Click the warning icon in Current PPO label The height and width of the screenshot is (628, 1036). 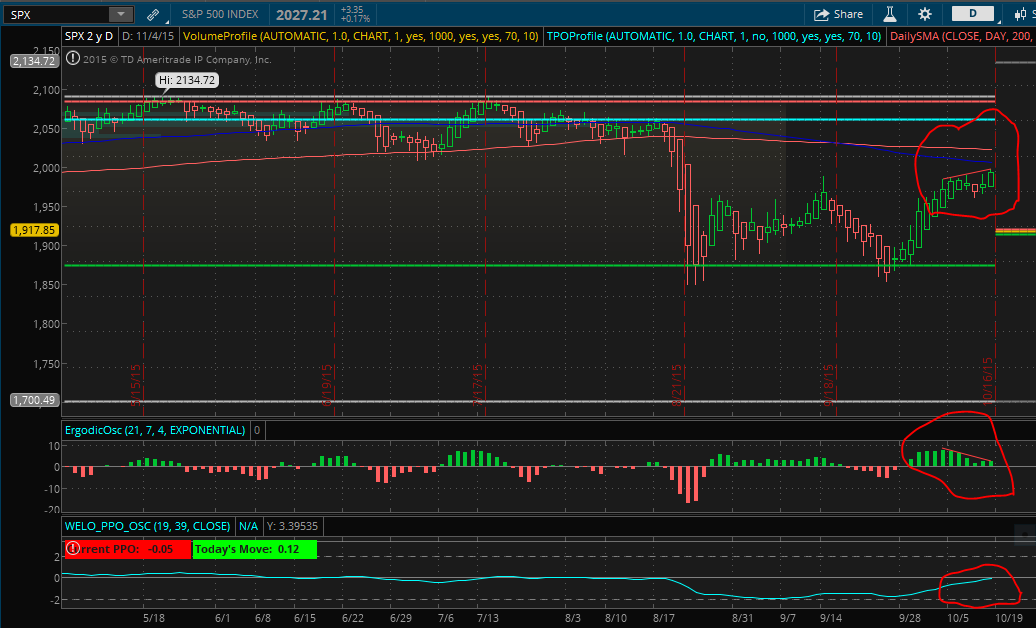click(x=73, y=549)
